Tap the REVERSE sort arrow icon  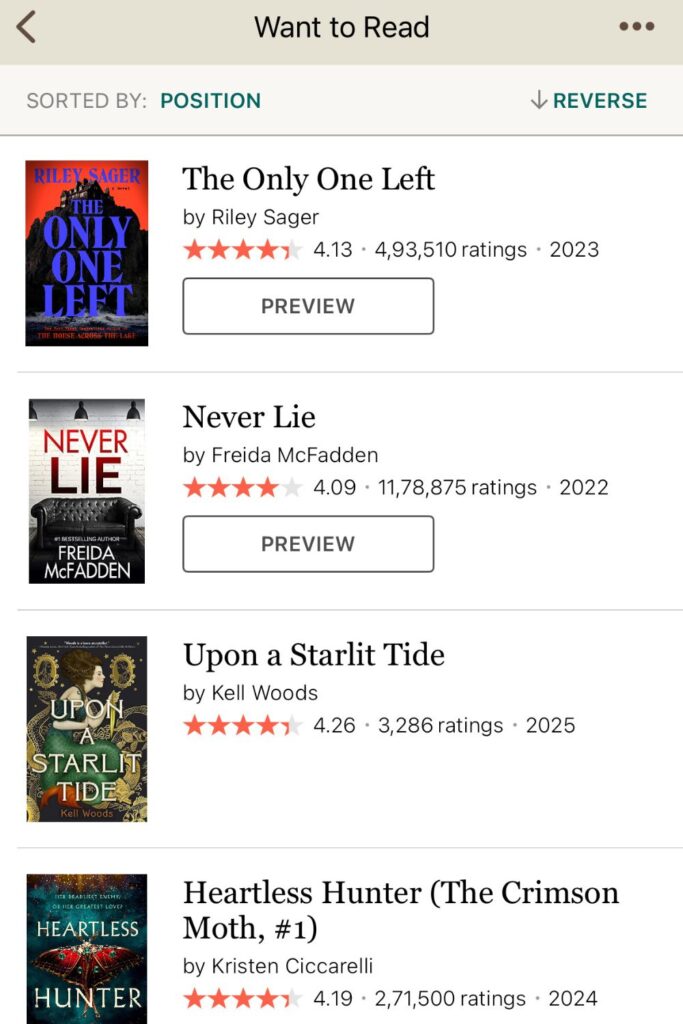539,100
